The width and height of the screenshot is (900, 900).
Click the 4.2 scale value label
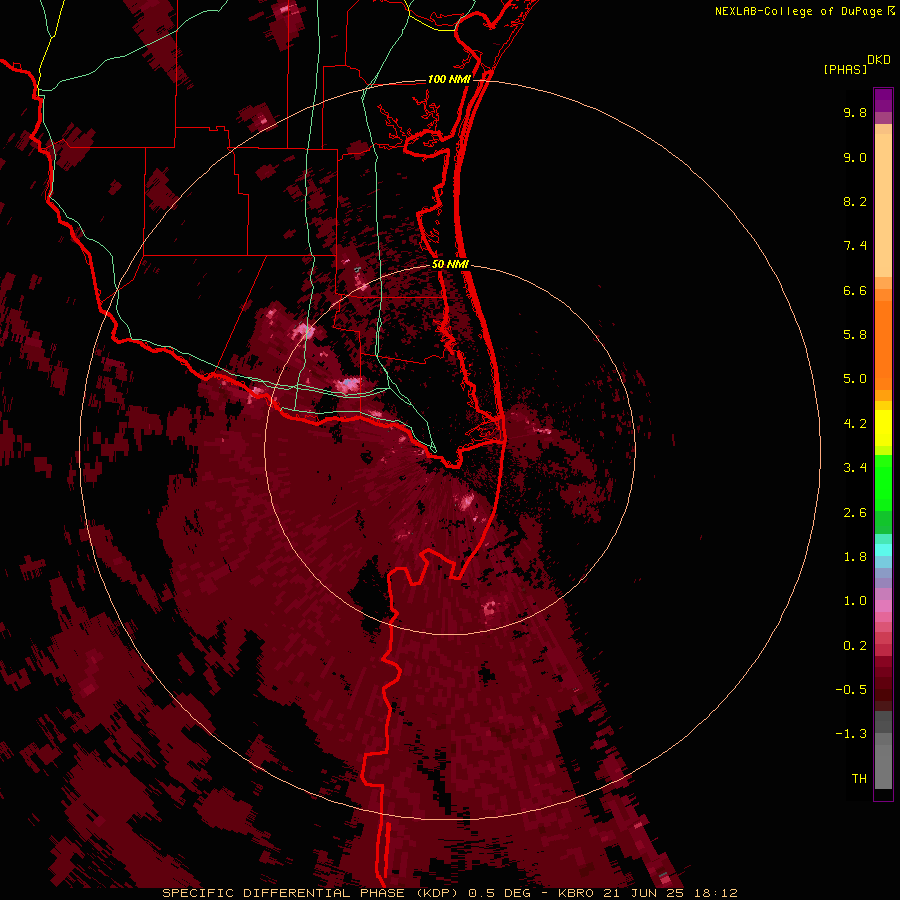pyautogui.click(x=855, y=424)
